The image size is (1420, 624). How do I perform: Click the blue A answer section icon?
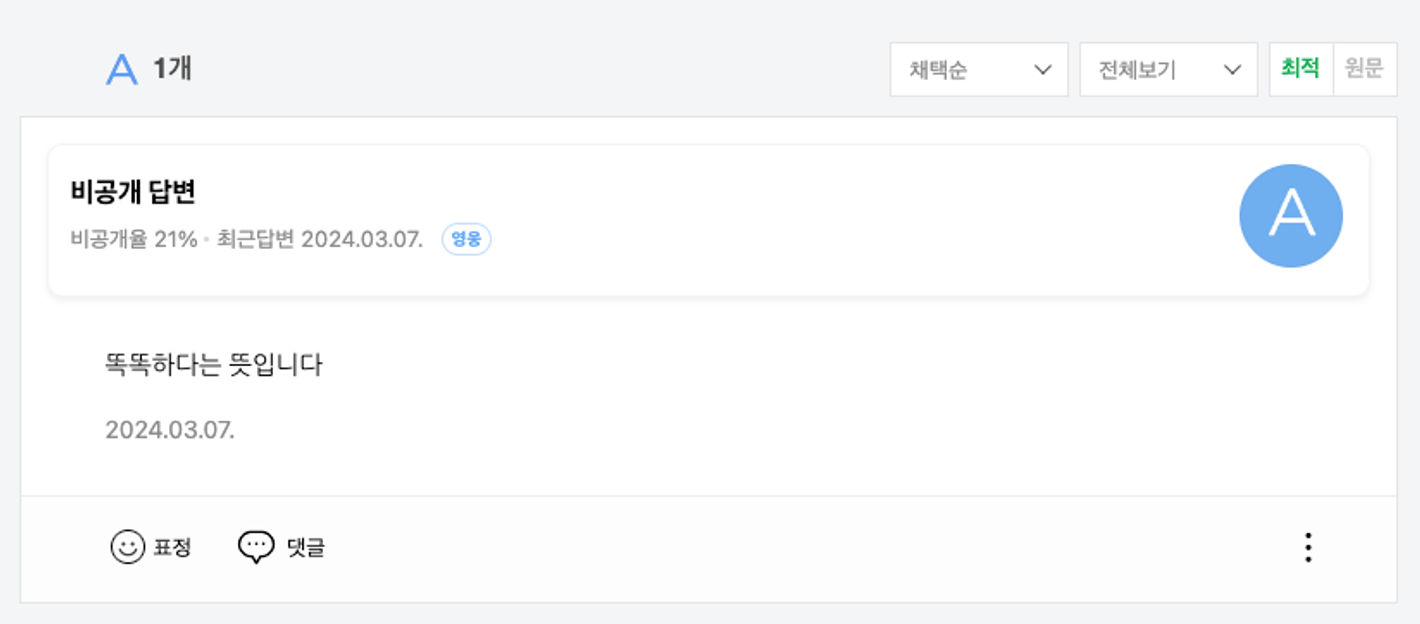(x=122, y=68)
